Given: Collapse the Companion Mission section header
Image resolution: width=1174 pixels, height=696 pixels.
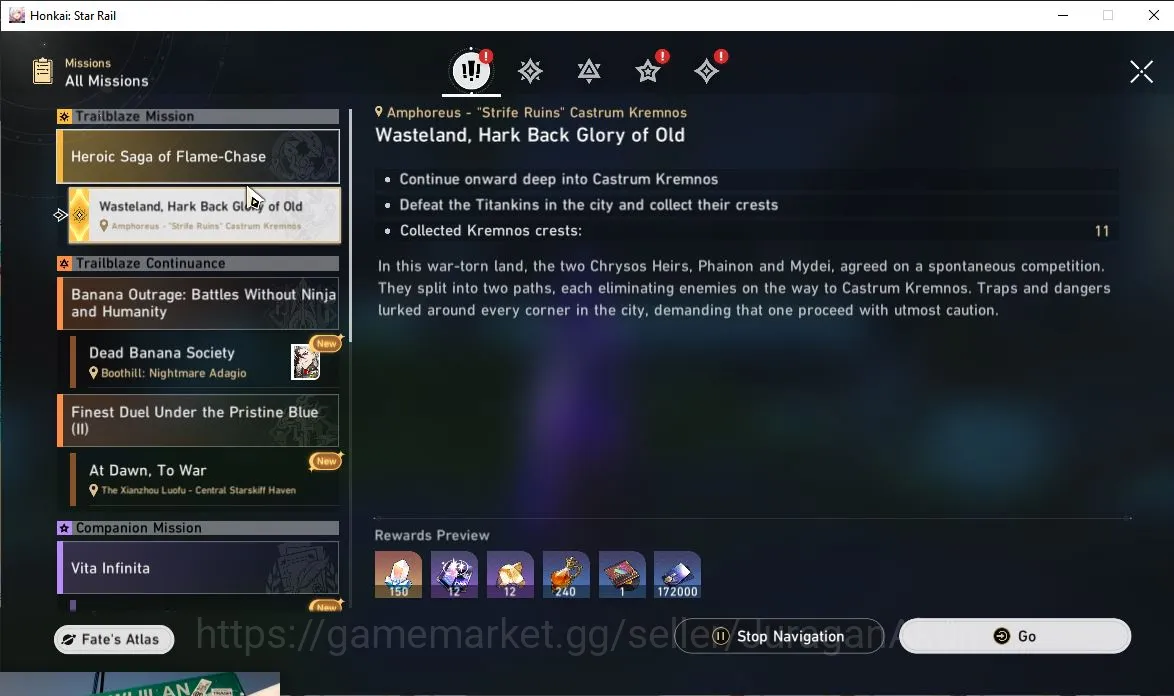Looking at the screenshot, I should [x=198, y=528].
